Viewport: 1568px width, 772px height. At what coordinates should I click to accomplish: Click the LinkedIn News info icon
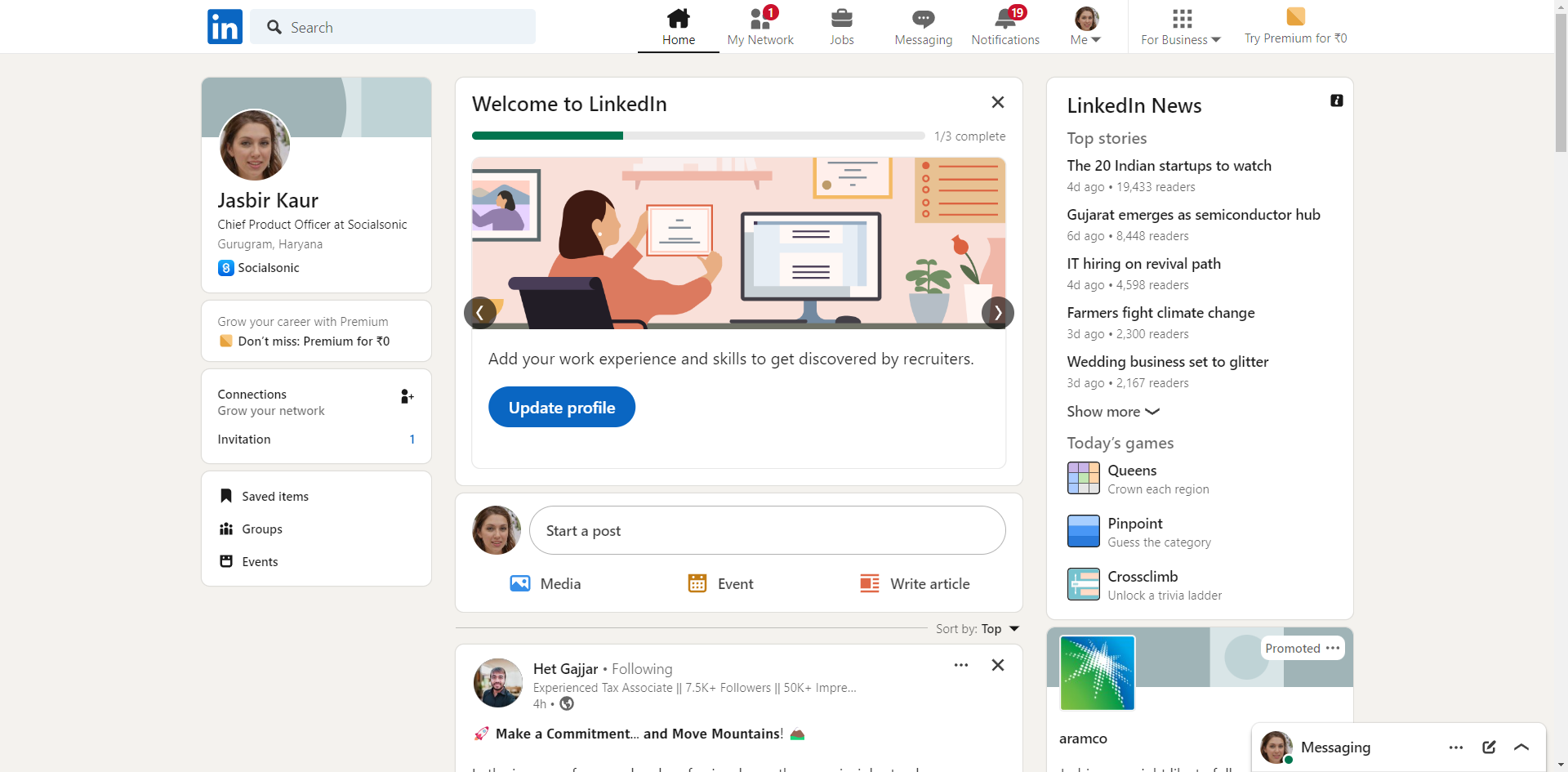tap(1337, 100)
